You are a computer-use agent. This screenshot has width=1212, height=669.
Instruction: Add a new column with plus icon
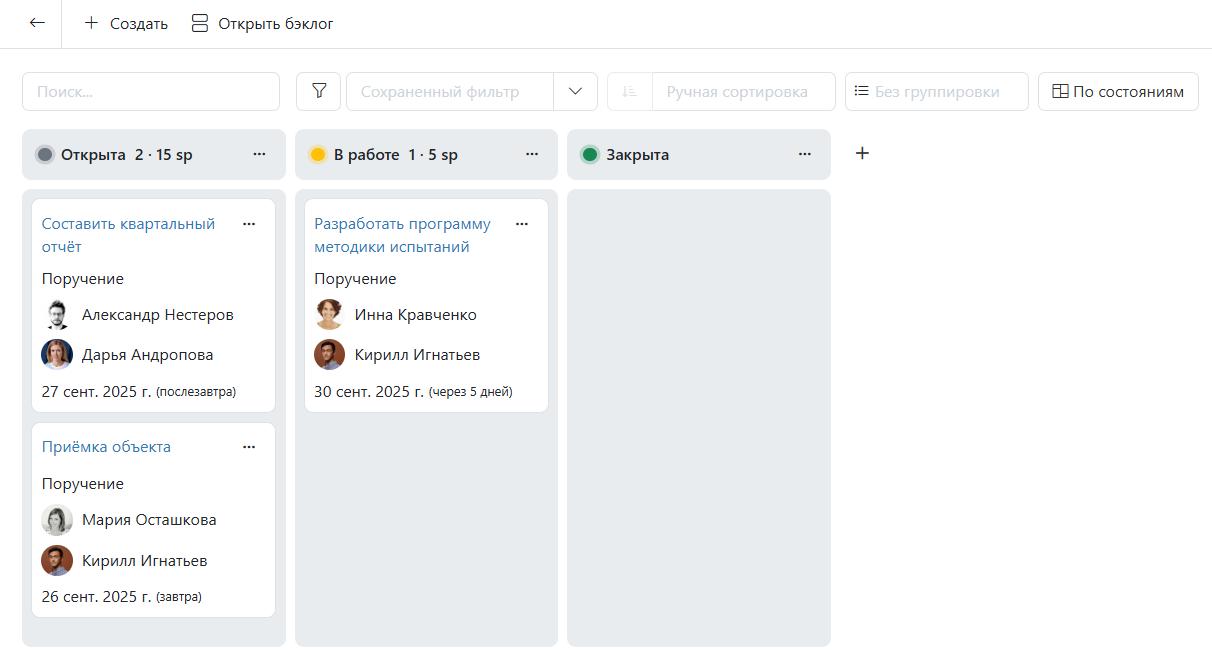coord(863,153)
